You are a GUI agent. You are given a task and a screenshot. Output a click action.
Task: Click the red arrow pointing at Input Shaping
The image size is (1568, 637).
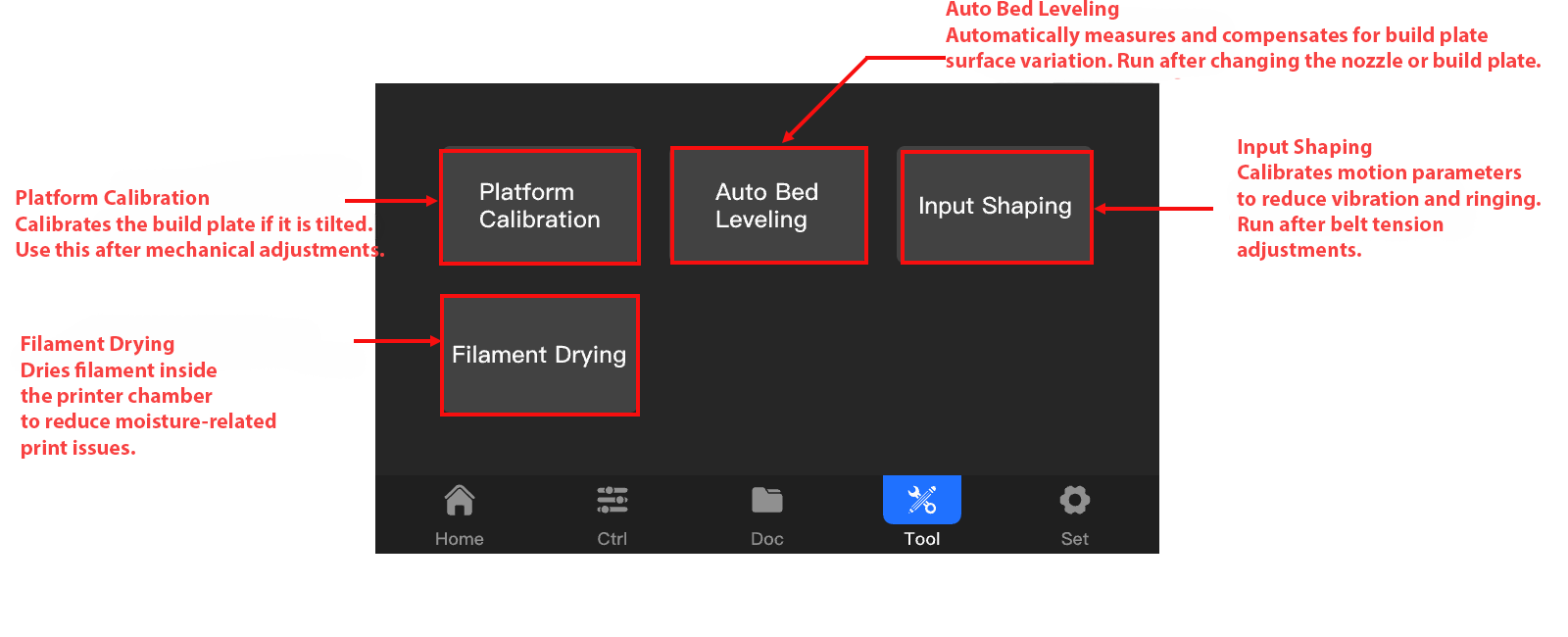click(1154, 209)
